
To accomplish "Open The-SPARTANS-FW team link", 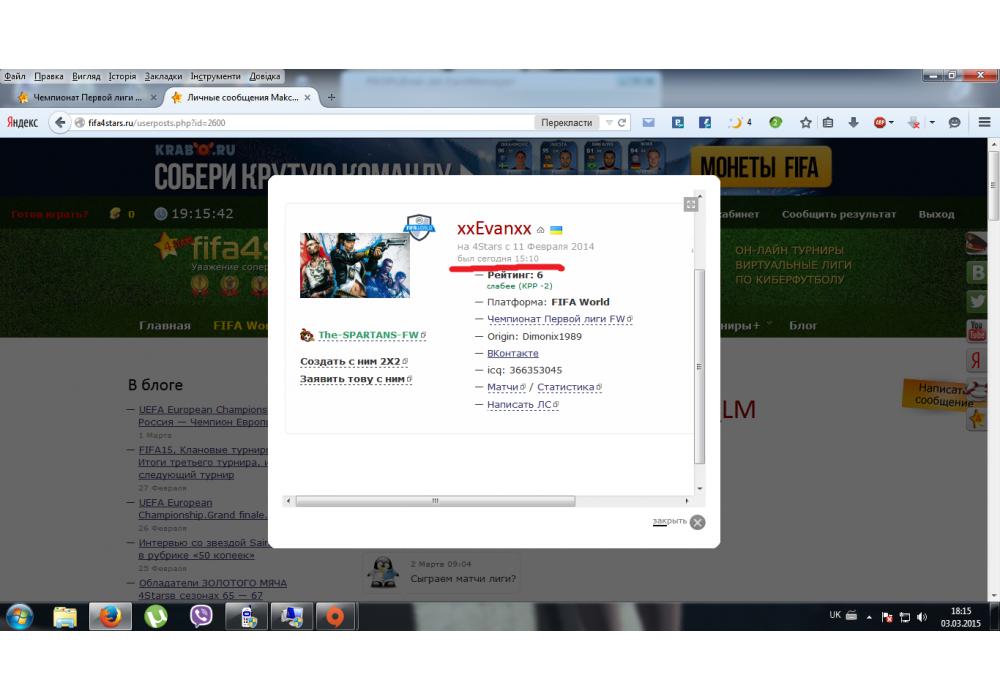I will pyautogui.click(x=369, y=335).
